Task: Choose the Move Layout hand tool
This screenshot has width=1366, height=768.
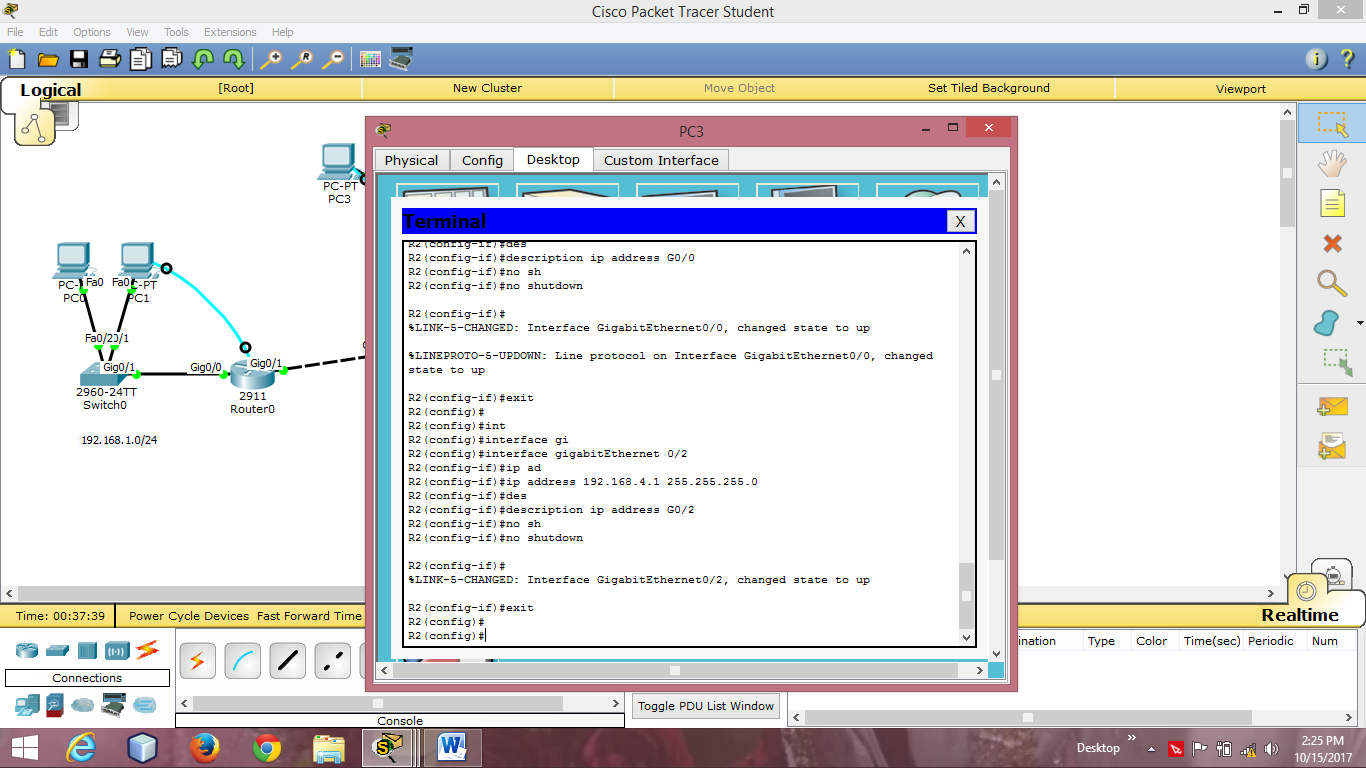Action: pos(1332,163)
